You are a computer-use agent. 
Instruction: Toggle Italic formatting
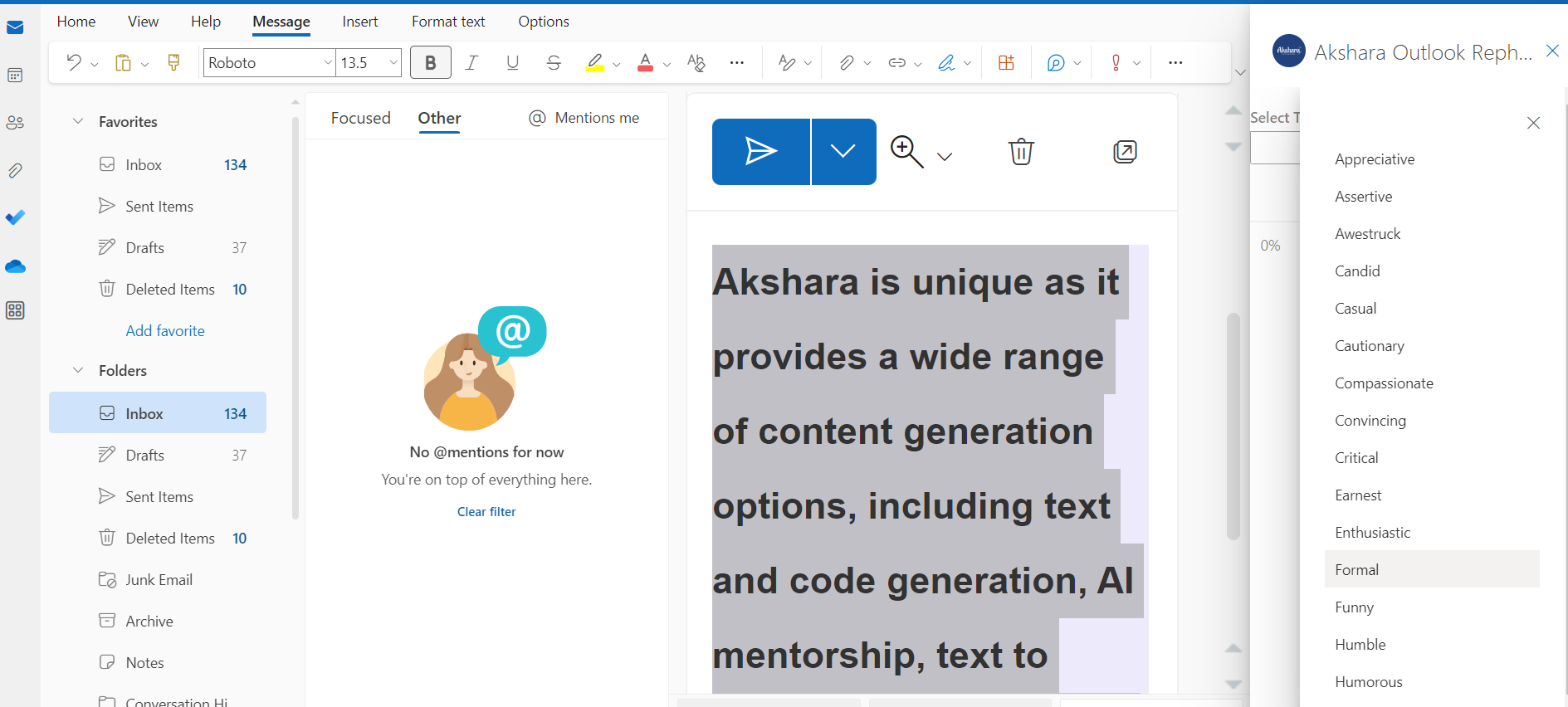click(x=471, y=63)
